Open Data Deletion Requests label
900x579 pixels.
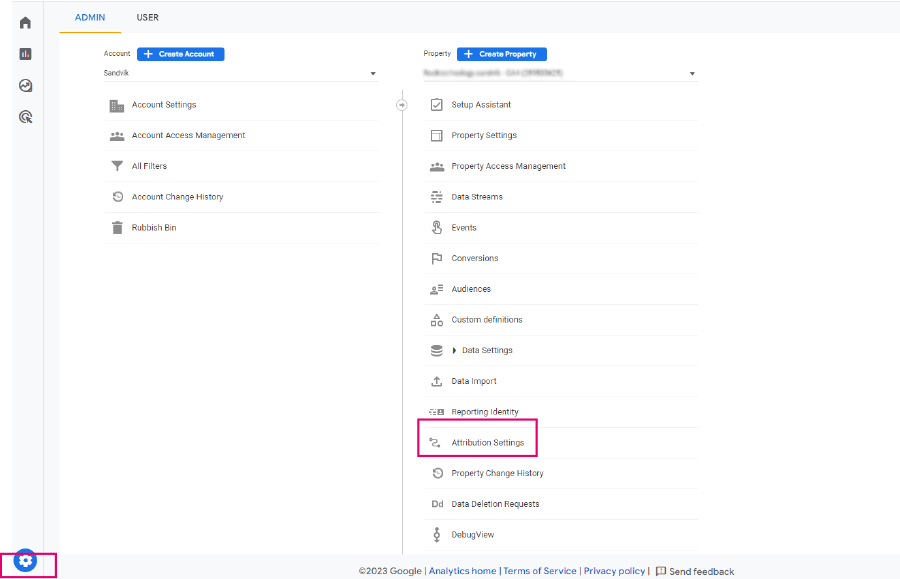click(495, 504)
